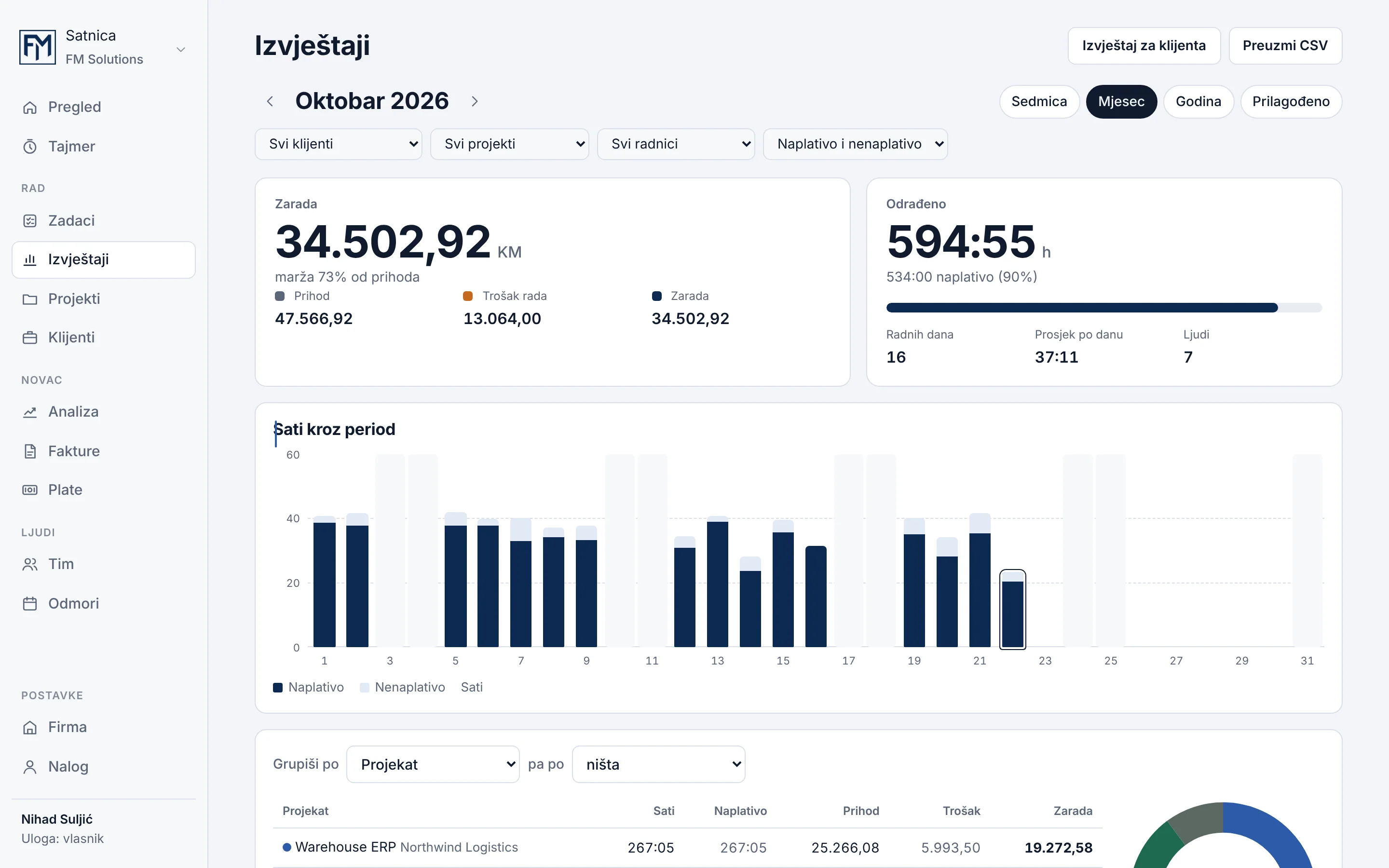
Task: Open Zadaci in the sidebar
Action: pos(103,221)
